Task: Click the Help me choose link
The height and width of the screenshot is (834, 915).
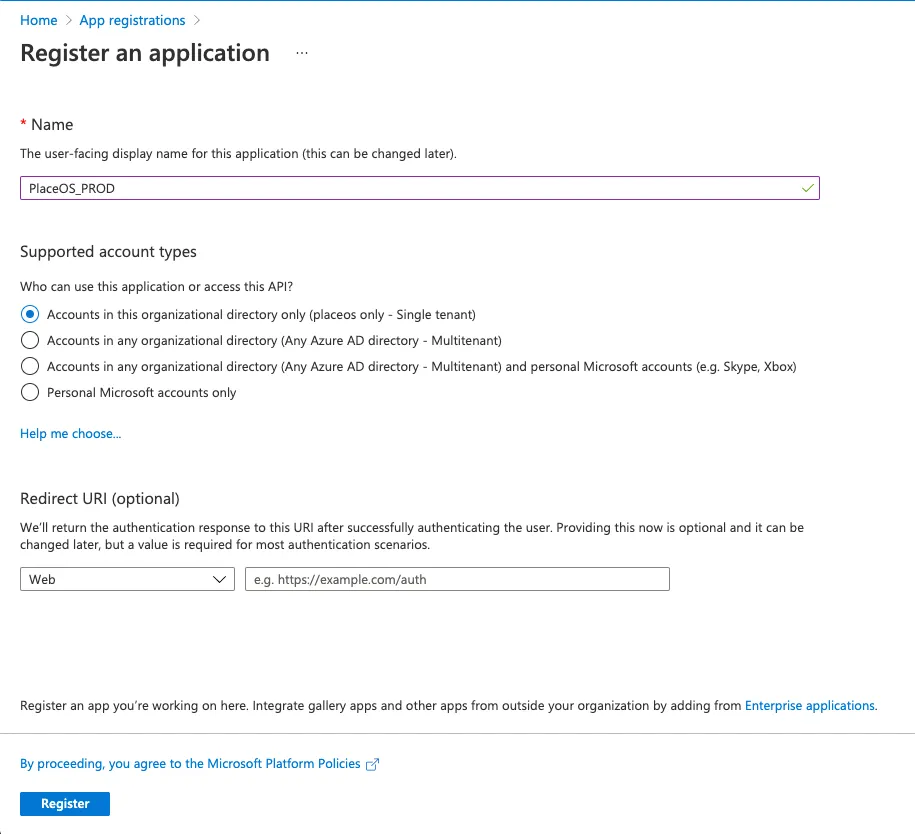Action: coord(70,433)
